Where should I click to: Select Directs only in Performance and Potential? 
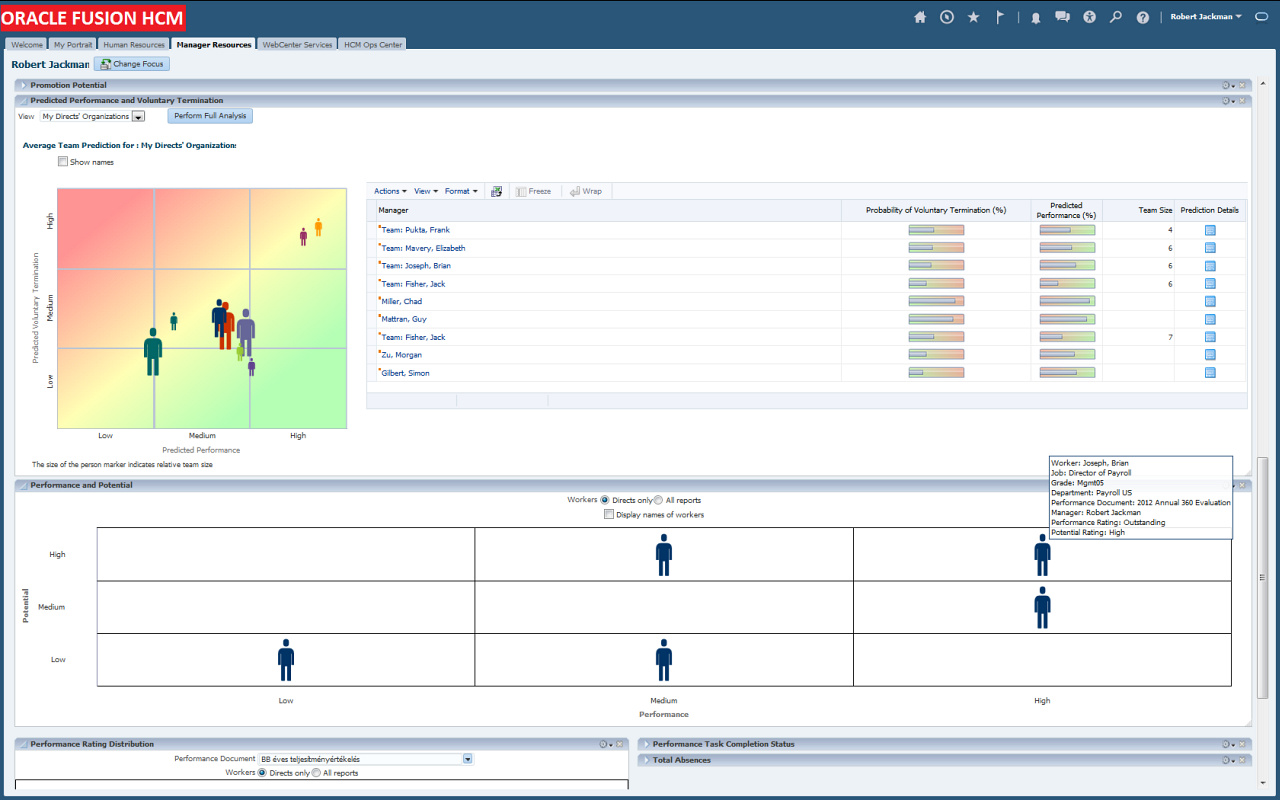coord(605,500)
